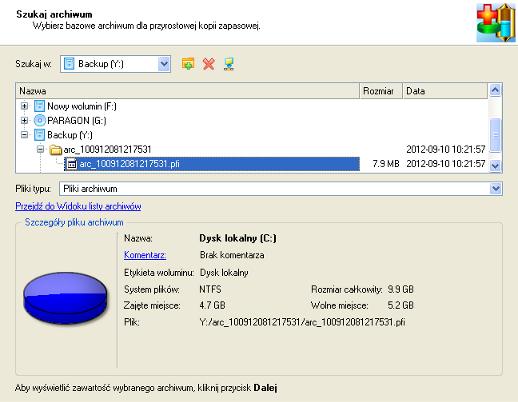Click the Komentarz link
The width and height of the screenshot is (518, 402).
[x=145, y=255]
